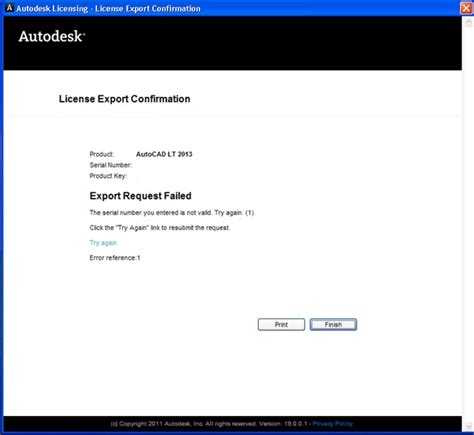Click the copyright version text in footer
The height and width of the screenshot is (435, 474).
(x=209, y=424)
